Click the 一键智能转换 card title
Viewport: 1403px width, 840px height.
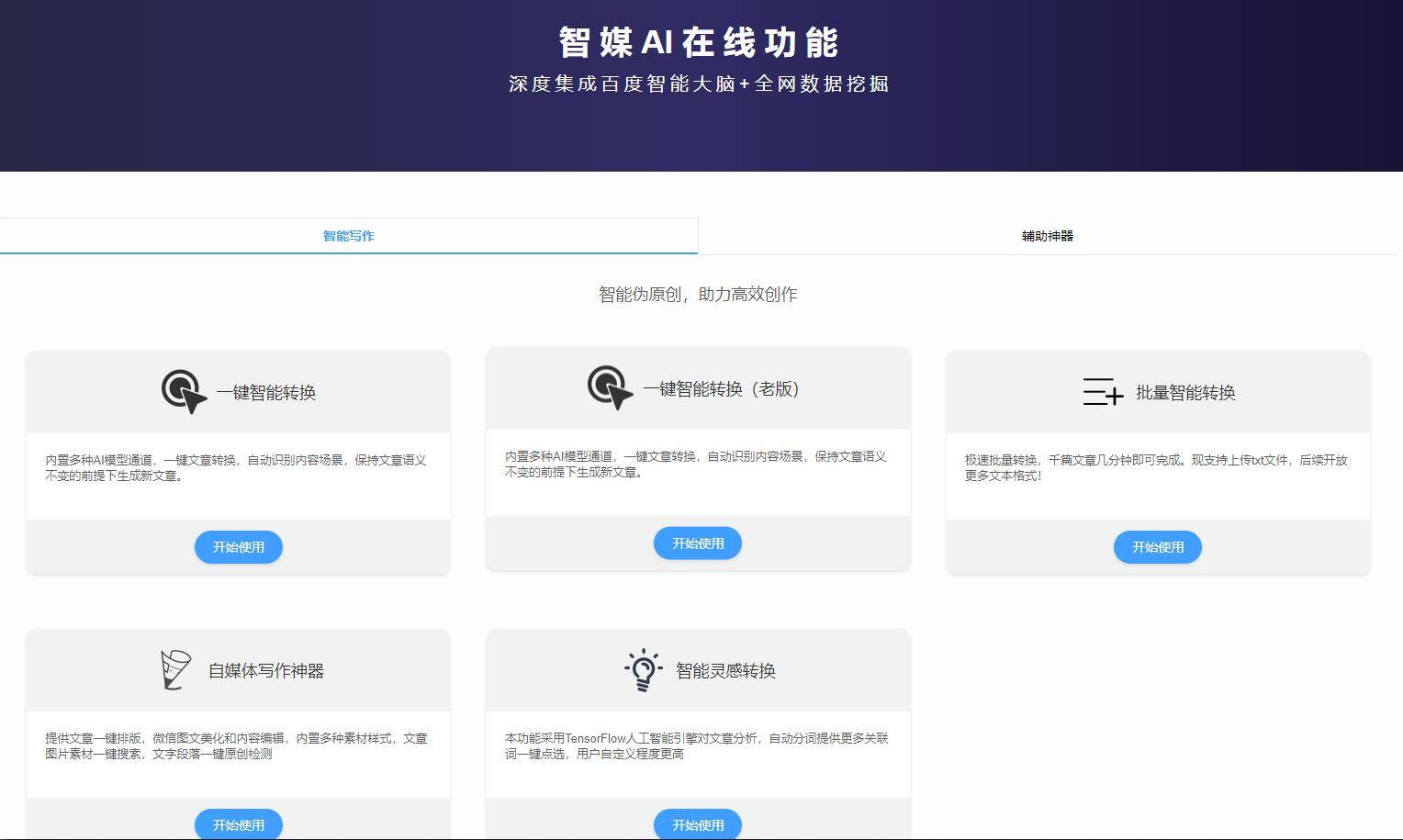click(x=266, y=393)
